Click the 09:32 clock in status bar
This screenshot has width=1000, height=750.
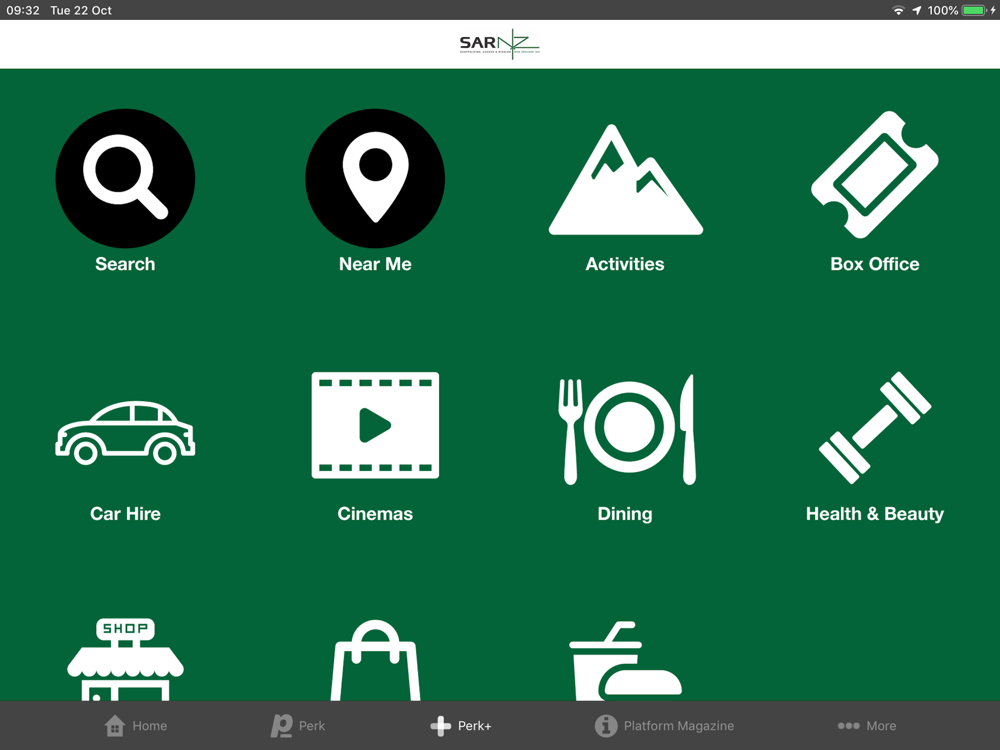tap(23, 10)
